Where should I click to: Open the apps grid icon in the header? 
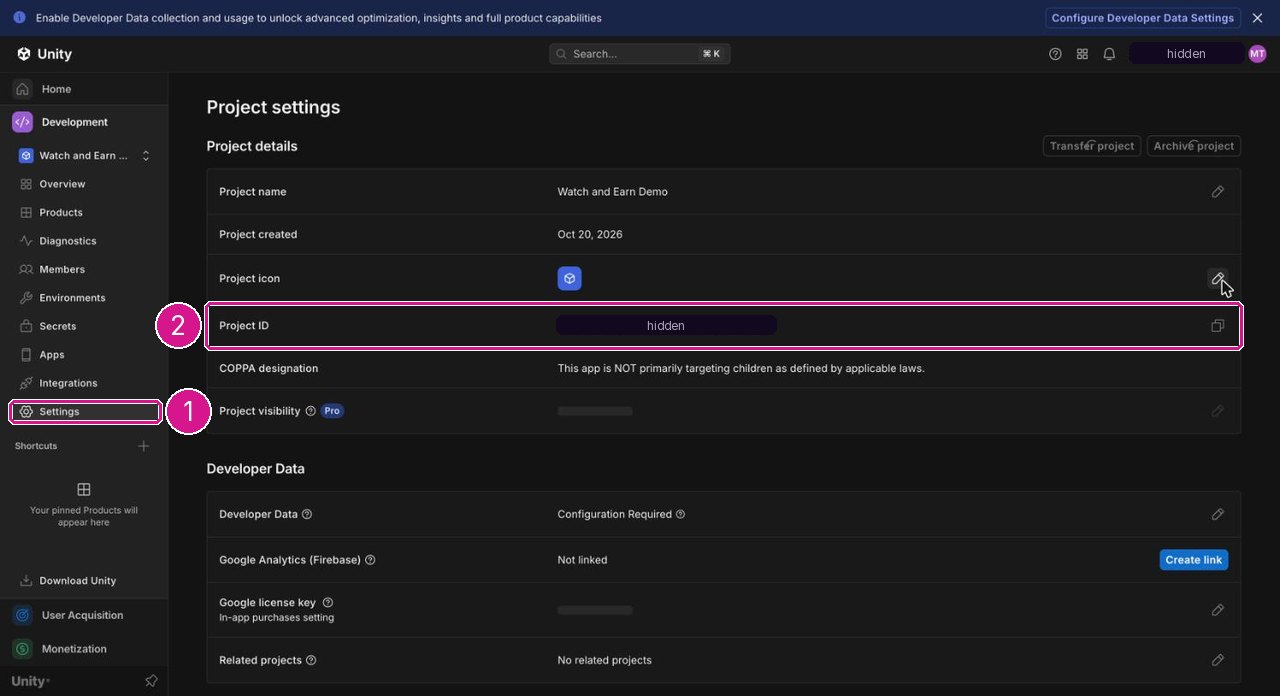tap(1082, 54)
